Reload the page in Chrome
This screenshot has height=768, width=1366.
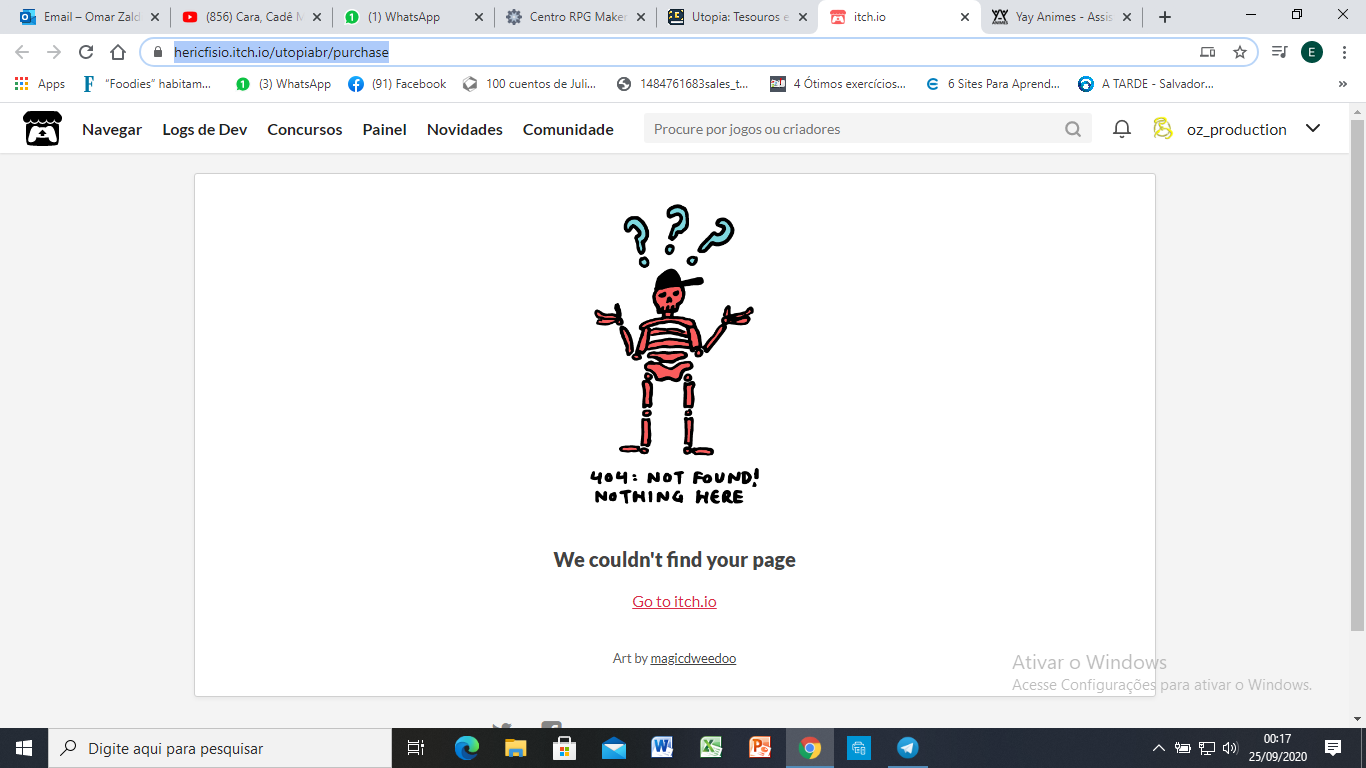86,52
